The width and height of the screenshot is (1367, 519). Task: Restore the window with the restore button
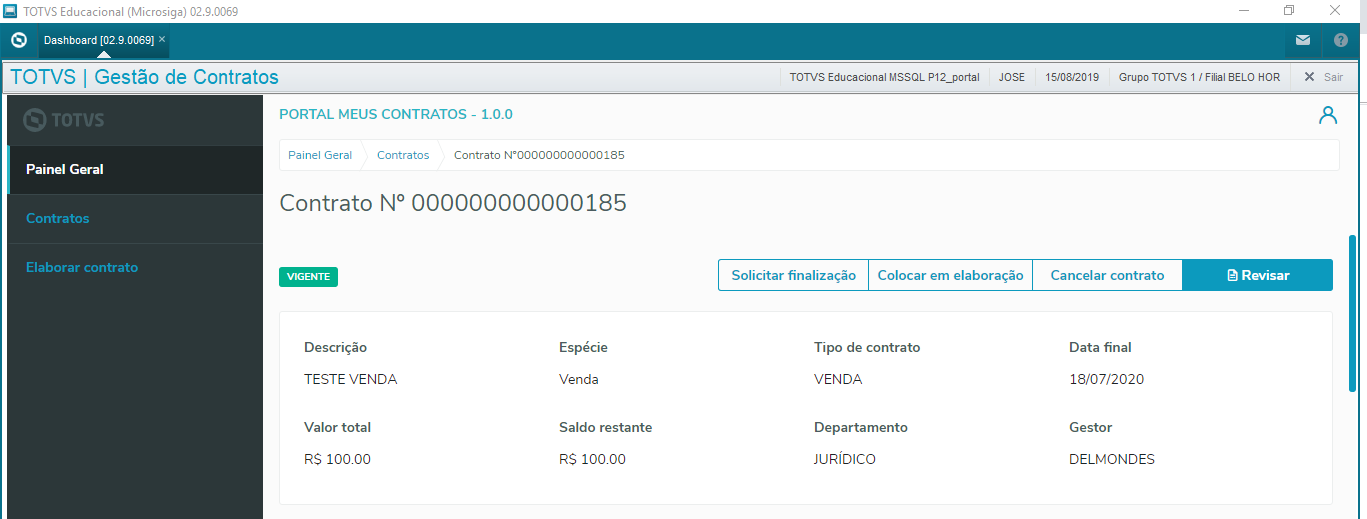point(1289,10)
